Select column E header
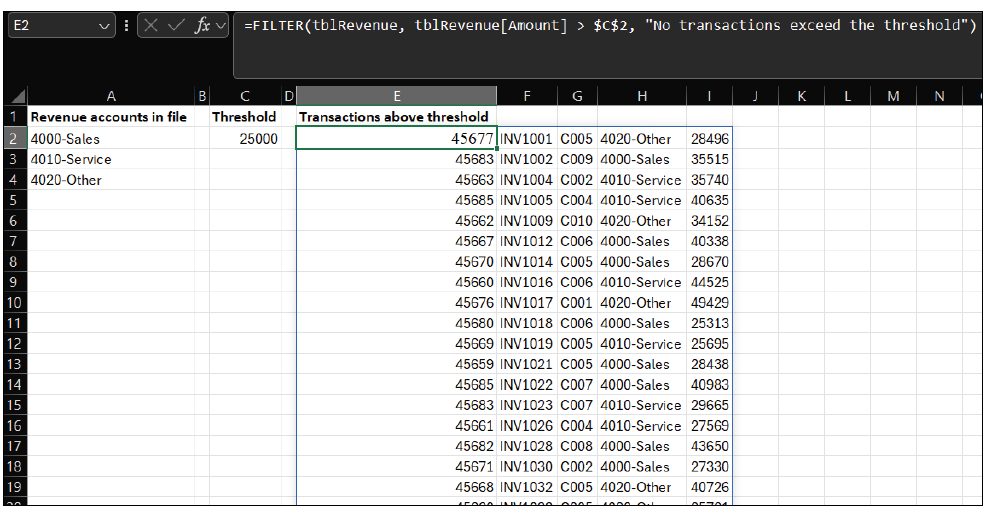Viewport: 985px width, 521px height. 396,96
